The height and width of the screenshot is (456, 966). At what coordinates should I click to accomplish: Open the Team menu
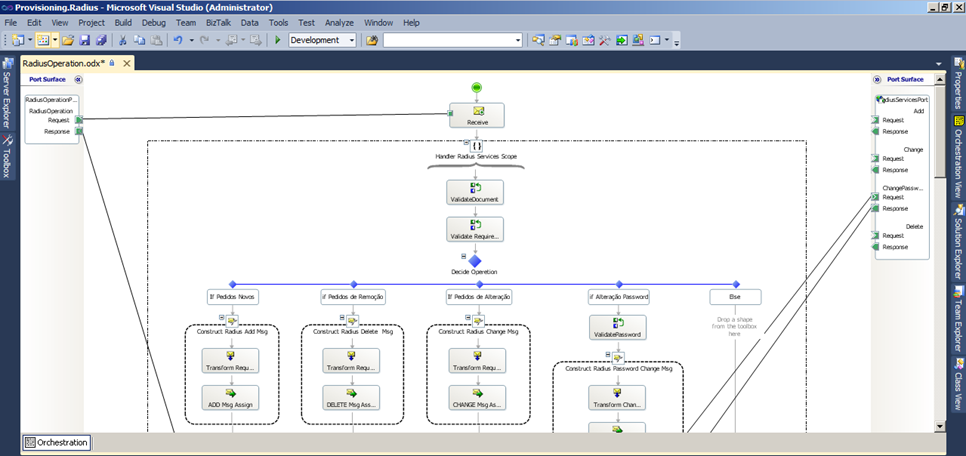click(186, 23)
